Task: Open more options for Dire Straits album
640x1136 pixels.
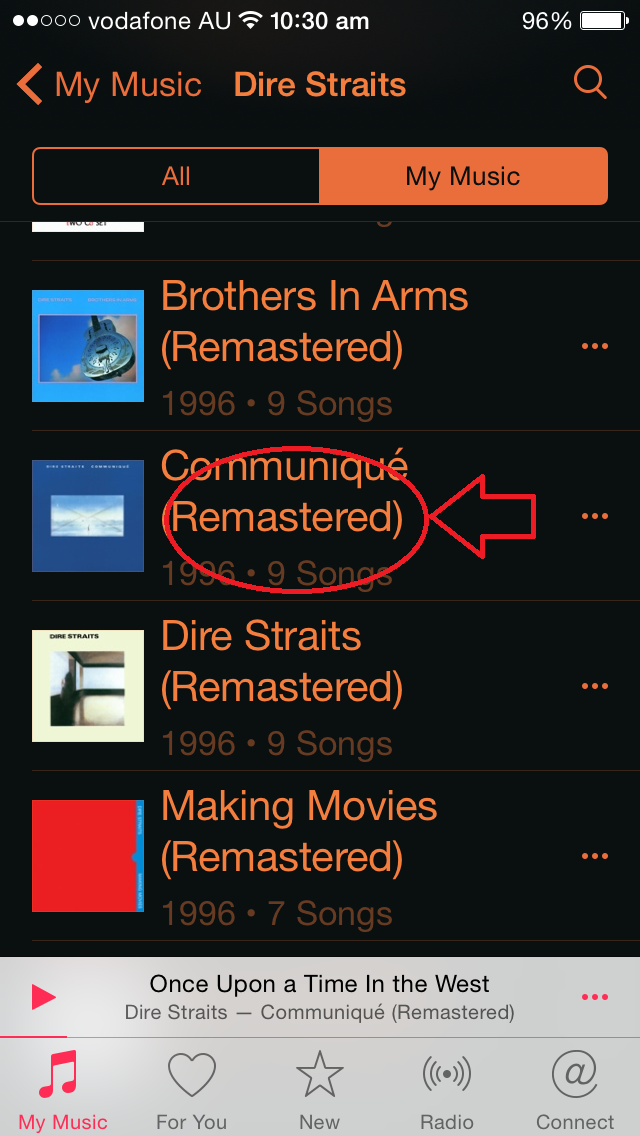Action: pos(594,686)
